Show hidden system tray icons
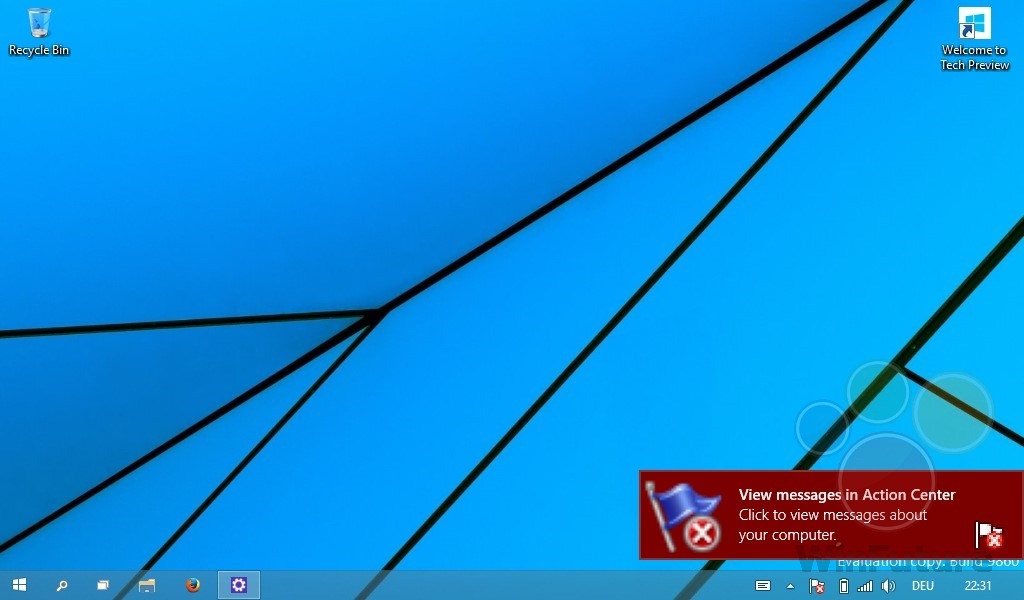 tap(790, 586)
